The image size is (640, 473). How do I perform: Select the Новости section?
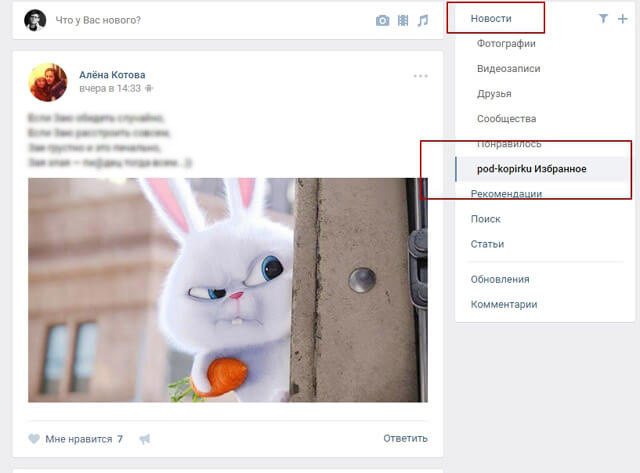click(491, 19)
